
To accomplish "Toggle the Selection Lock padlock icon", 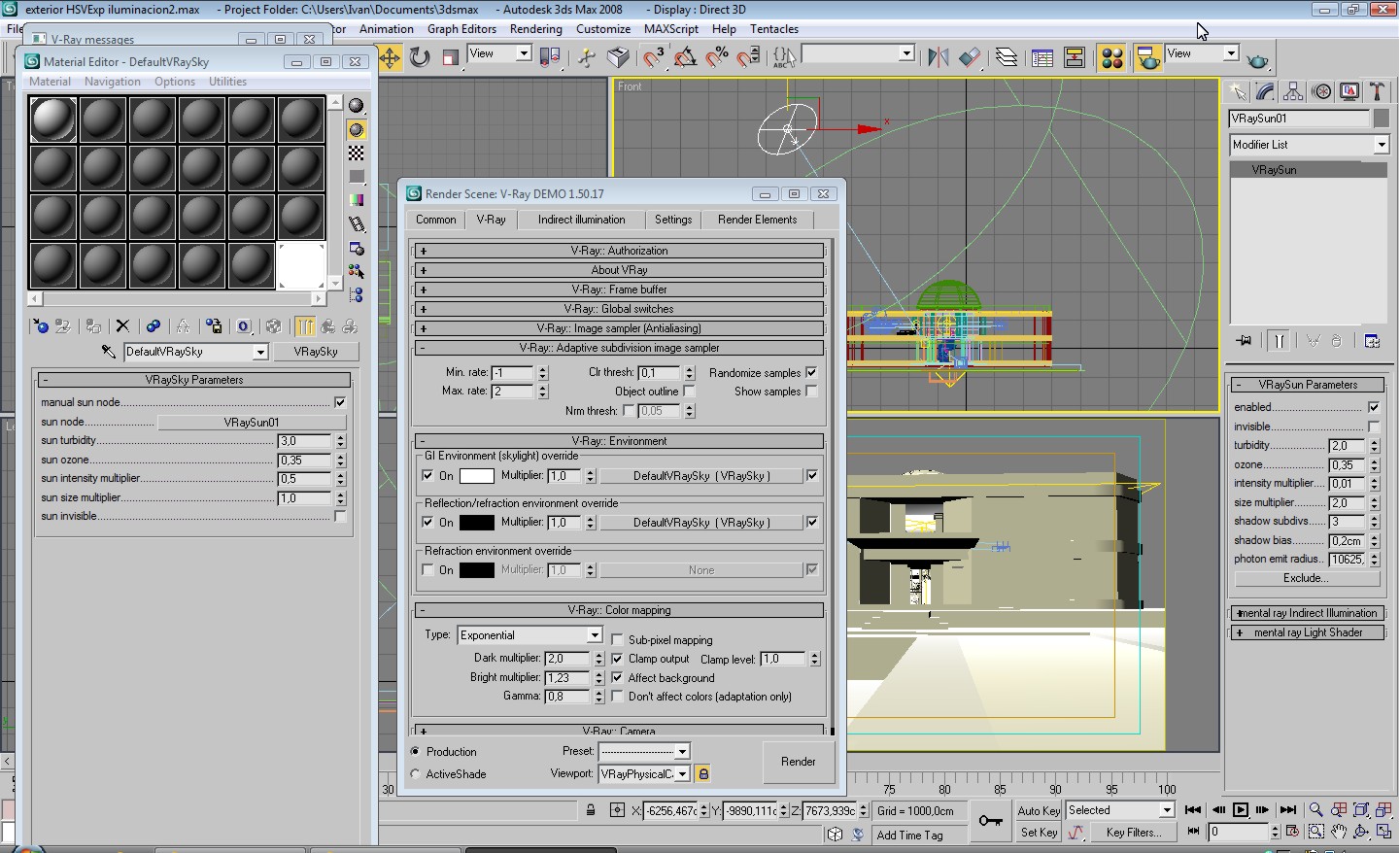I will 591,810.
